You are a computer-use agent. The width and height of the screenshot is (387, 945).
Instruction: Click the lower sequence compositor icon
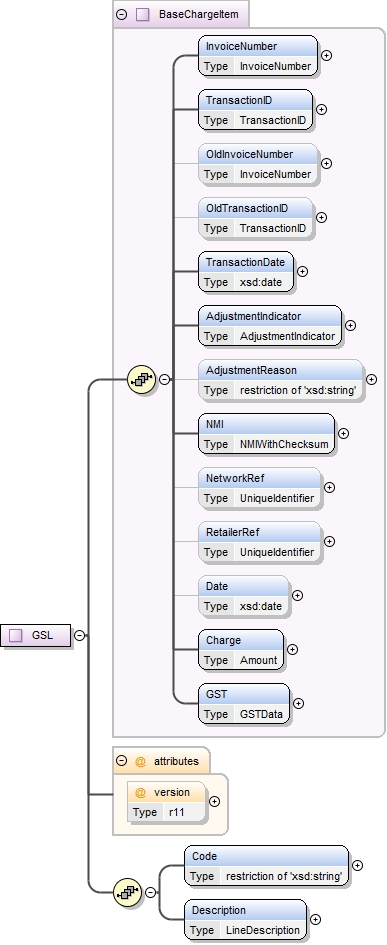tap(128, 893)
